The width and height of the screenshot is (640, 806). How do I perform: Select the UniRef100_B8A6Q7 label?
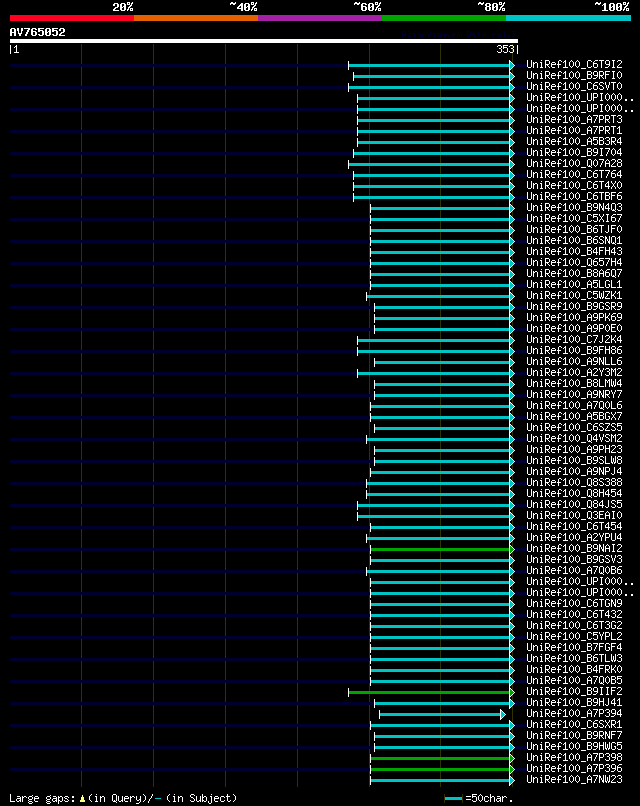[574, 273]
